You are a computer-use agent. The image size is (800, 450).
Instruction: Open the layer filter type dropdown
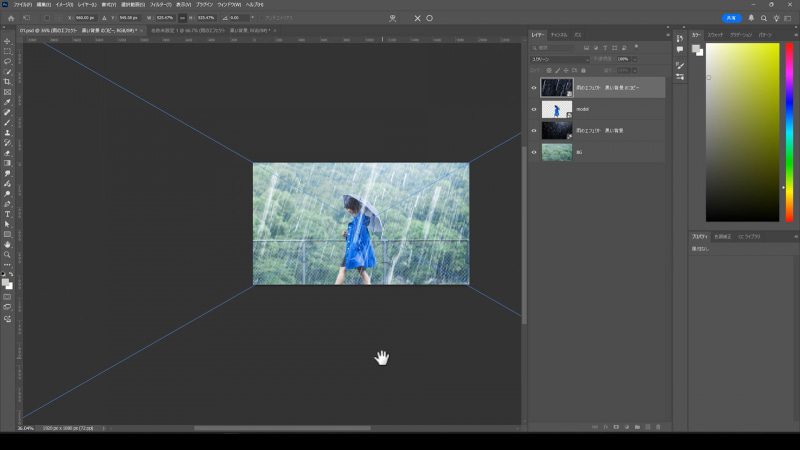click(x=553, y=47)
